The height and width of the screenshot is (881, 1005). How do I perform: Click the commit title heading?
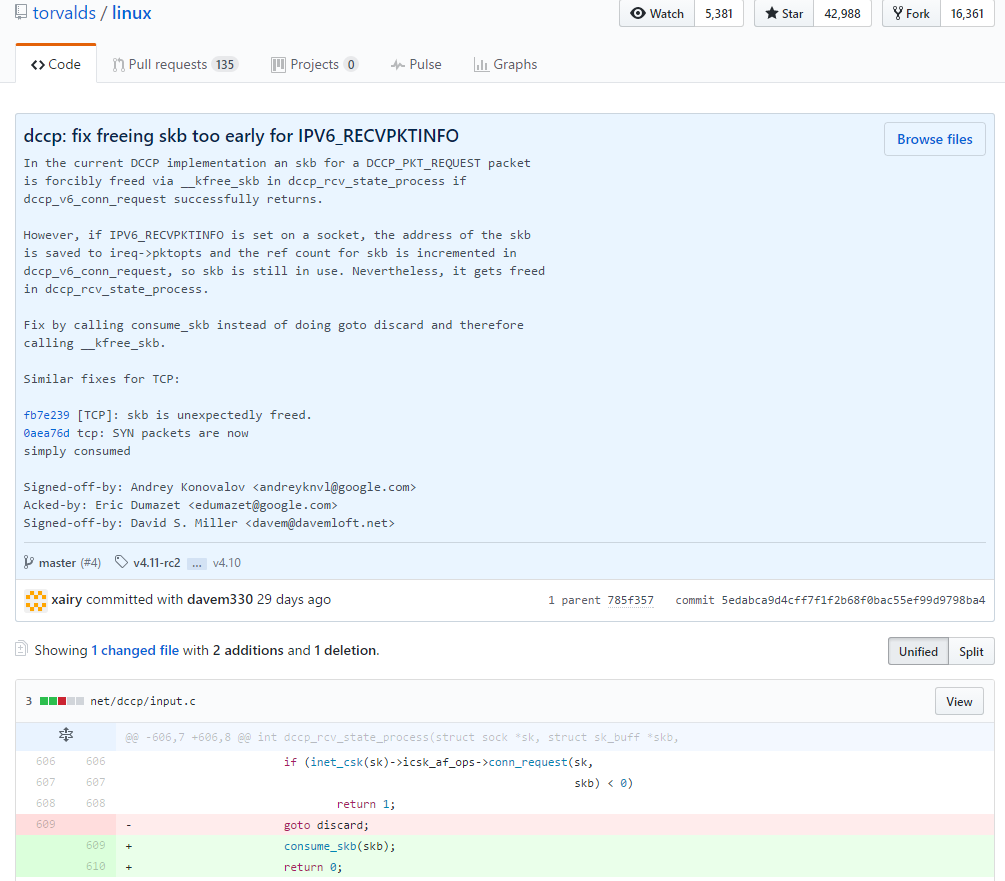coord(241,136)
